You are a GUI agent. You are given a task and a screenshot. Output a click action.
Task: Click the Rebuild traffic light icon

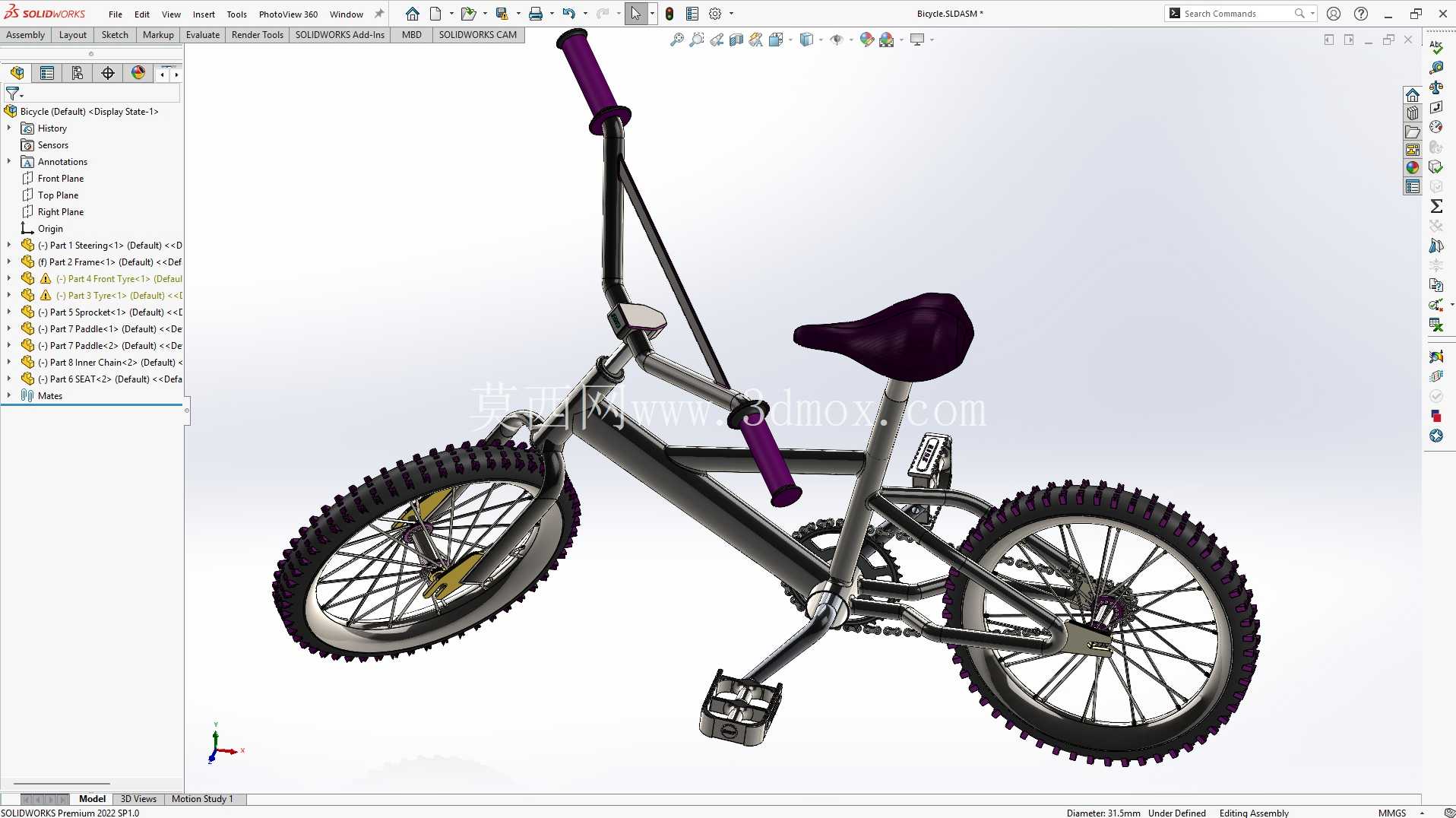[669, 14]
